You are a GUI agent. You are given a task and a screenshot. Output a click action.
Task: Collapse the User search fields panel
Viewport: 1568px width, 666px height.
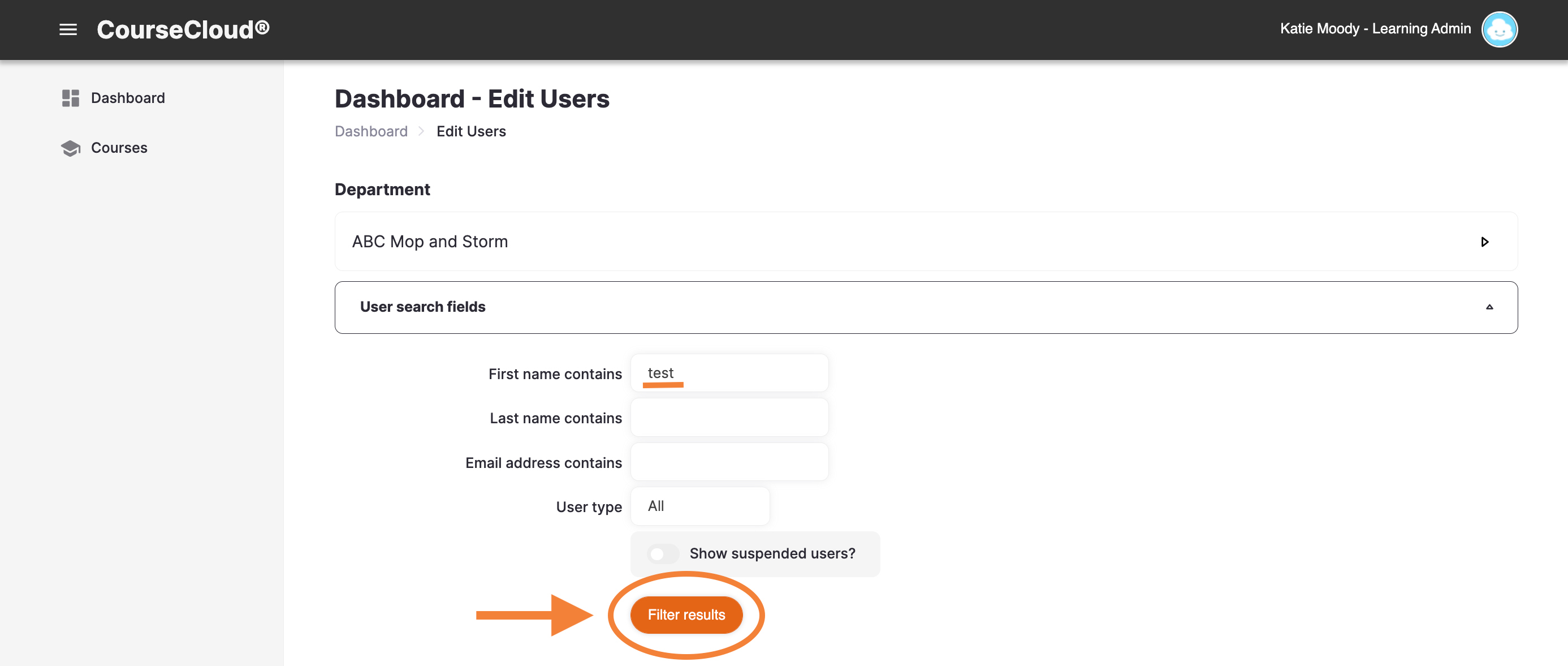coord(926,307)
